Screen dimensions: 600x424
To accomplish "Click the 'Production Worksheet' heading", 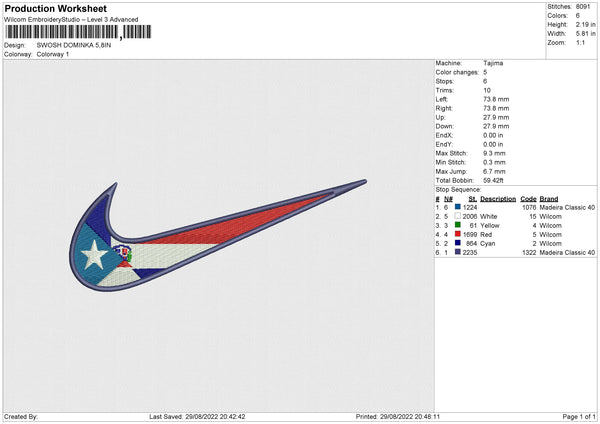I will [55, 8].
